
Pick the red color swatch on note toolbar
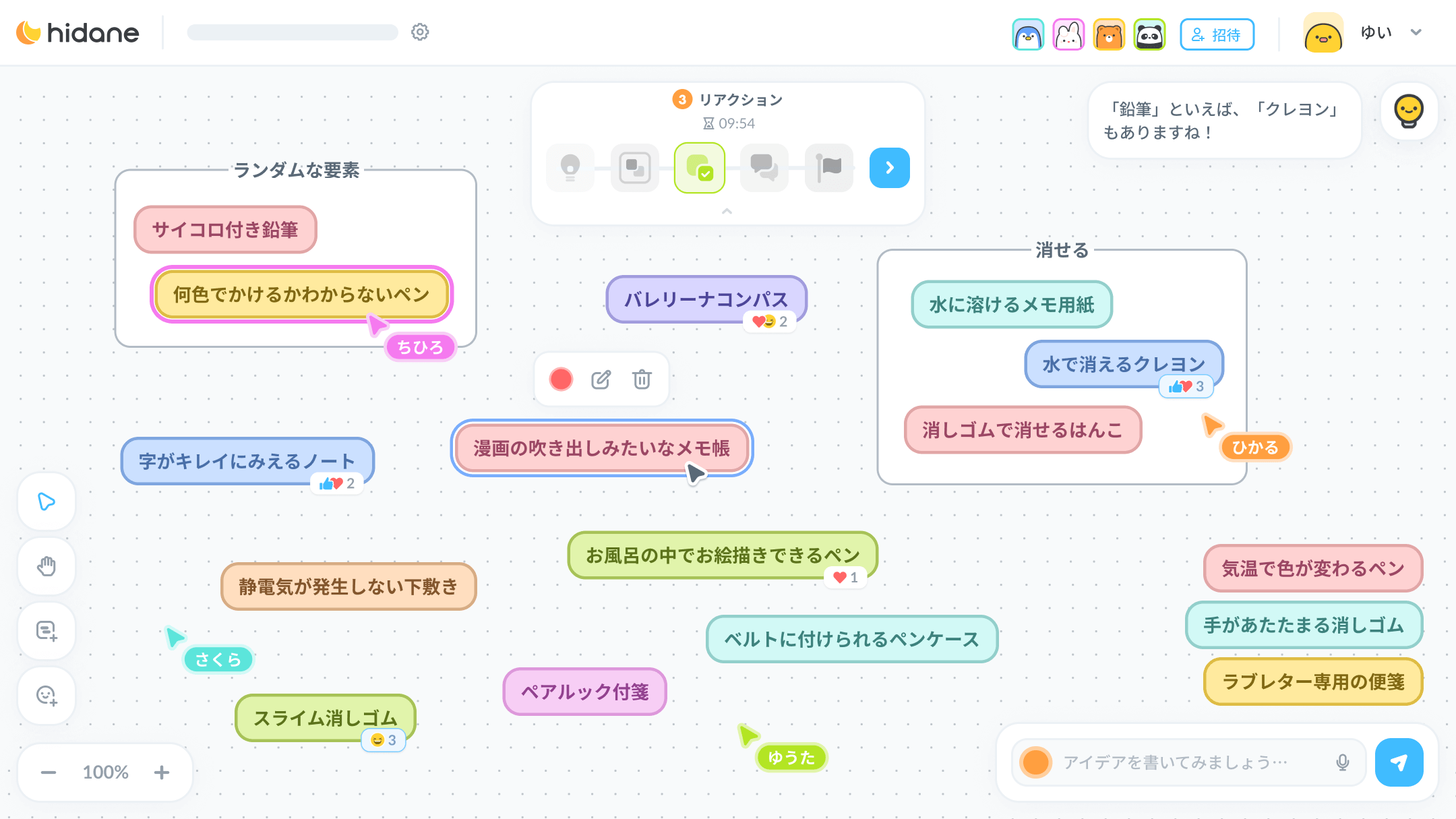coord(561,380)
